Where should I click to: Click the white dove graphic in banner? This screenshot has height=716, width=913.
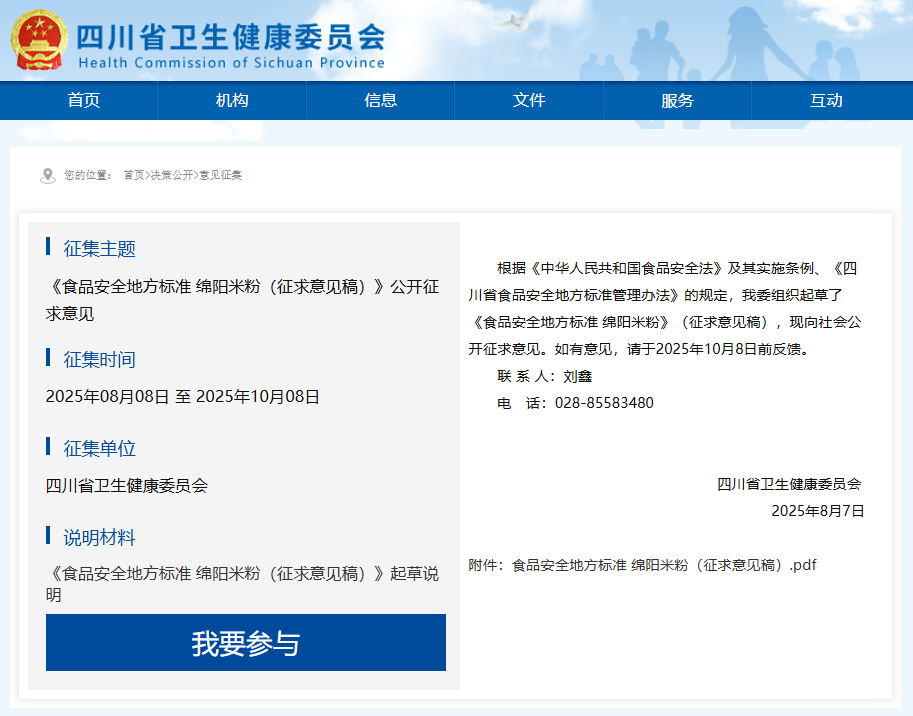511,21
